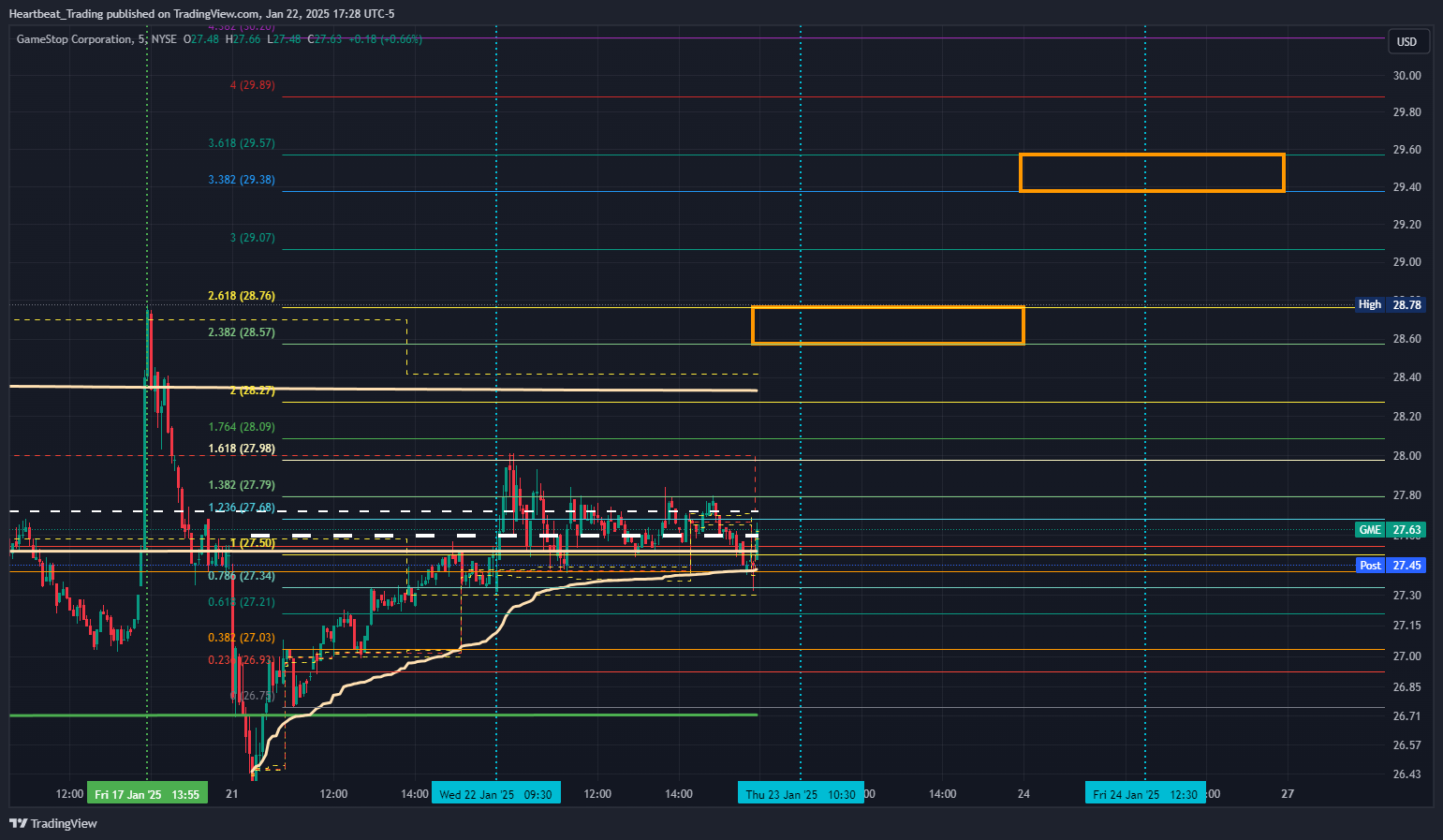Image resolution: width=1443 pixels, height=840 pixels.
Task: Click the High 28.78 price label
Action: point(1390,304)
